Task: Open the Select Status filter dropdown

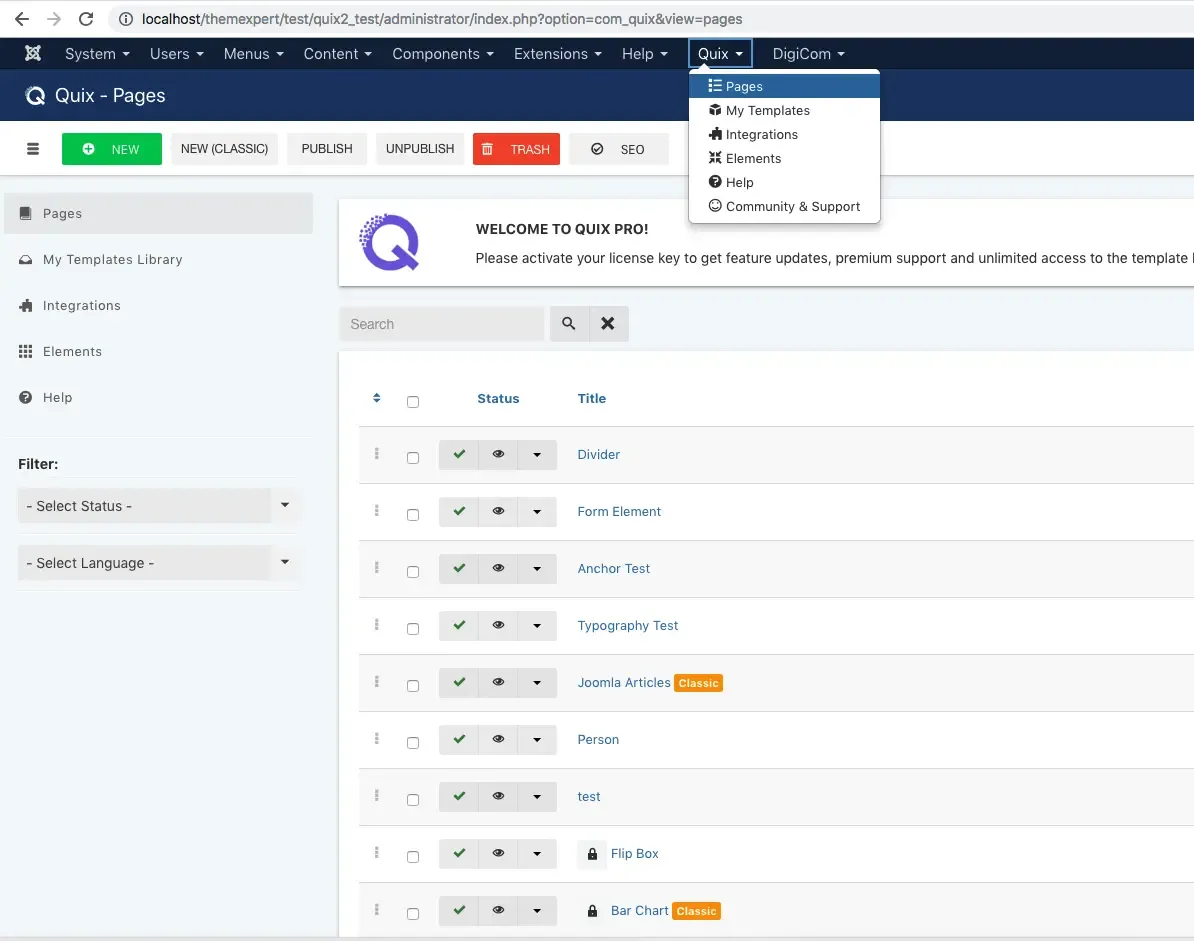Action: click(x=158, y=506)
